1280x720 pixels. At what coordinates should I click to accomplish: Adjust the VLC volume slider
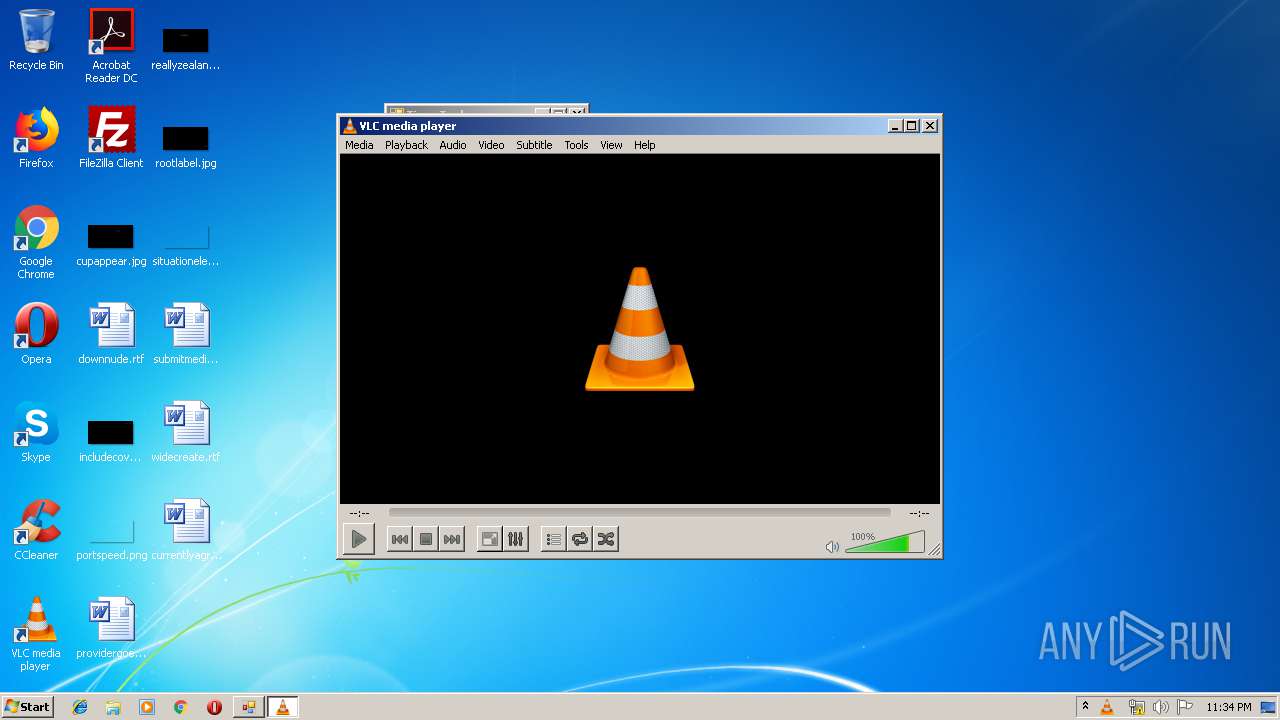tap(884, 542)
